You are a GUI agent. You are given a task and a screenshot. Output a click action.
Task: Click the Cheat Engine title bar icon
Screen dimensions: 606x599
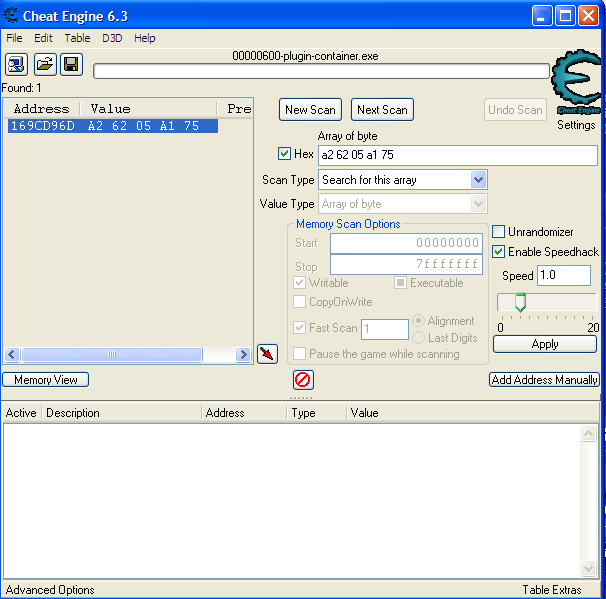click(x=10, y=15)
